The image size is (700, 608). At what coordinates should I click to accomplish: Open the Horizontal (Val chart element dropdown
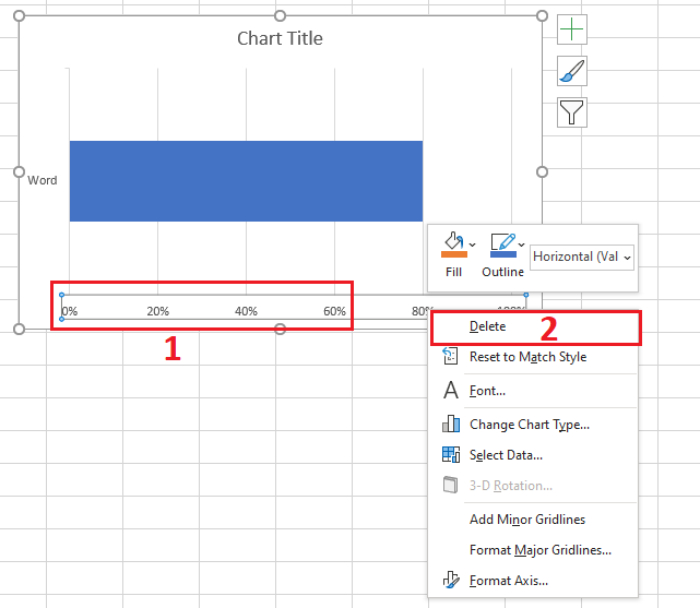(x=582, y=257)
